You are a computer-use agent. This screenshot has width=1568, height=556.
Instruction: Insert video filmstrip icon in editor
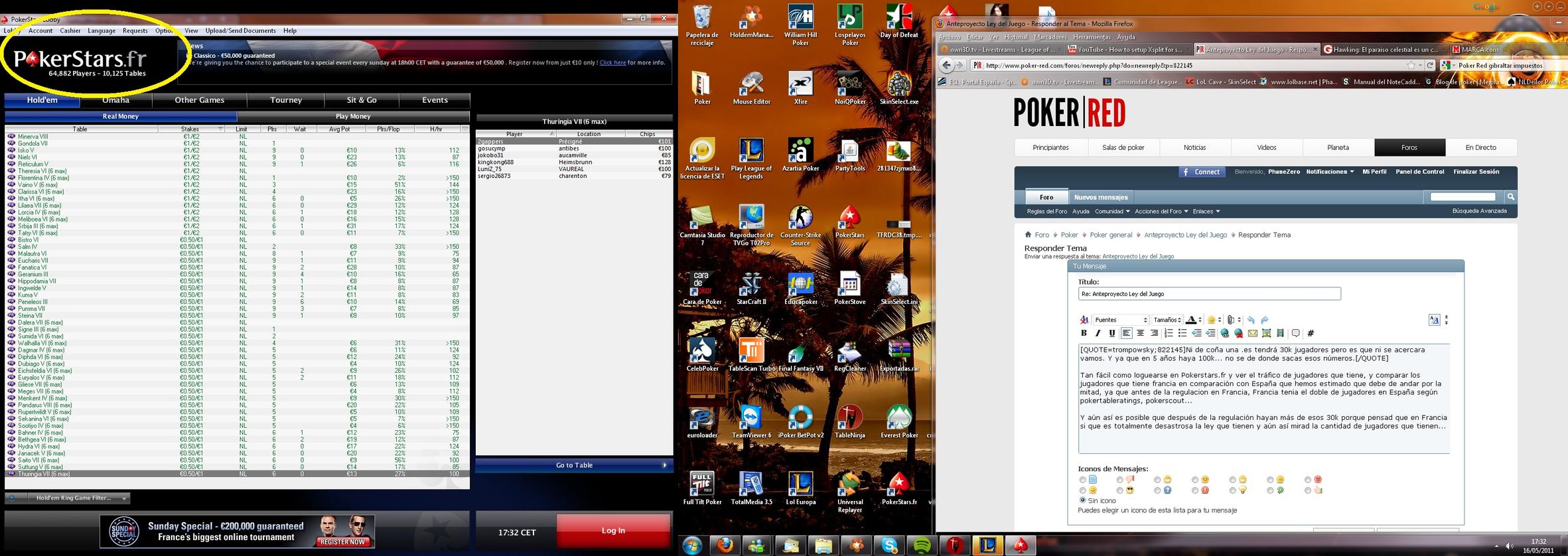(1281, 333)
